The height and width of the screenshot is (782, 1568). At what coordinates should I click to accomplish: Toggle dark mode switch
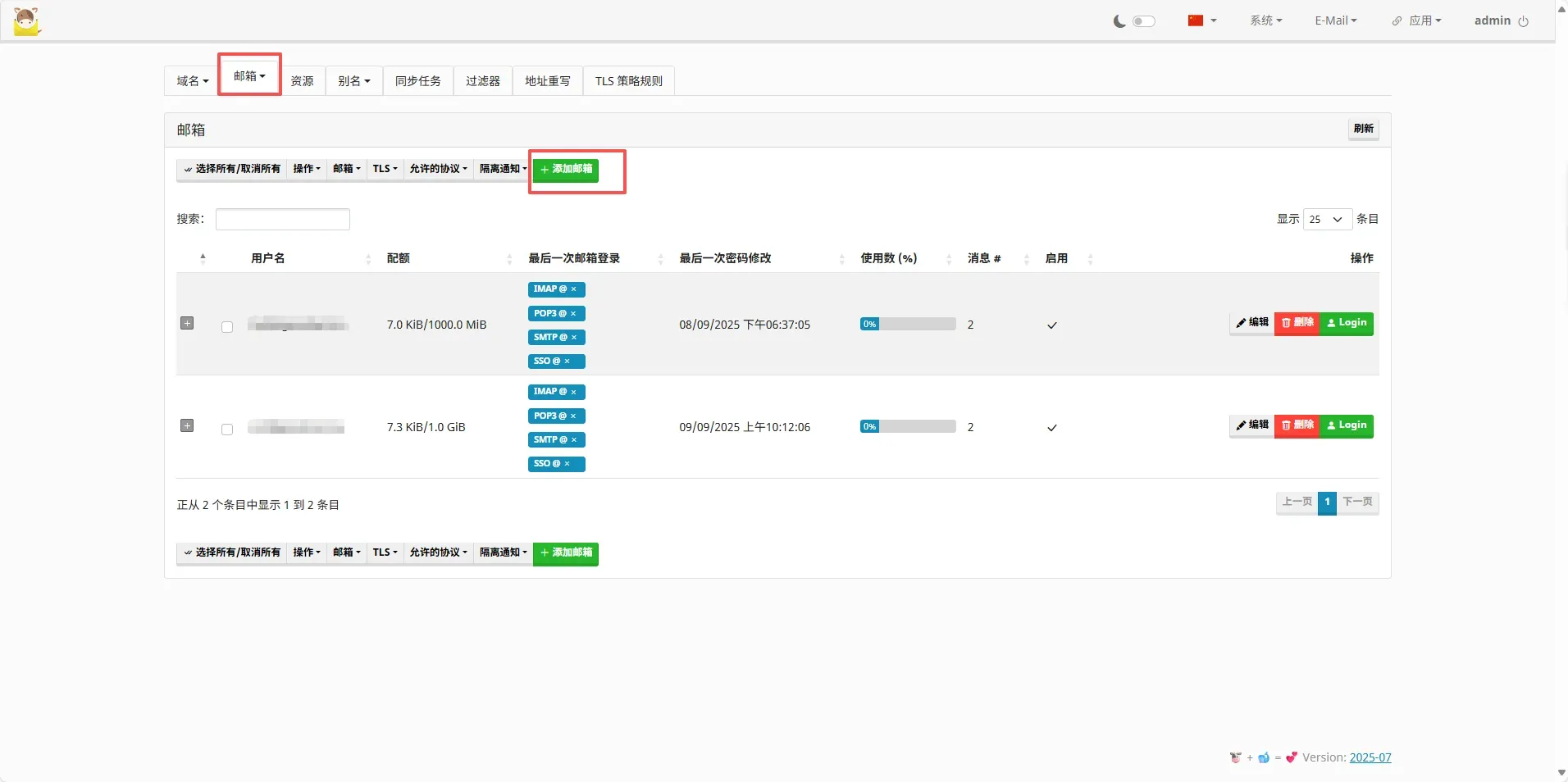point(1142,21)
